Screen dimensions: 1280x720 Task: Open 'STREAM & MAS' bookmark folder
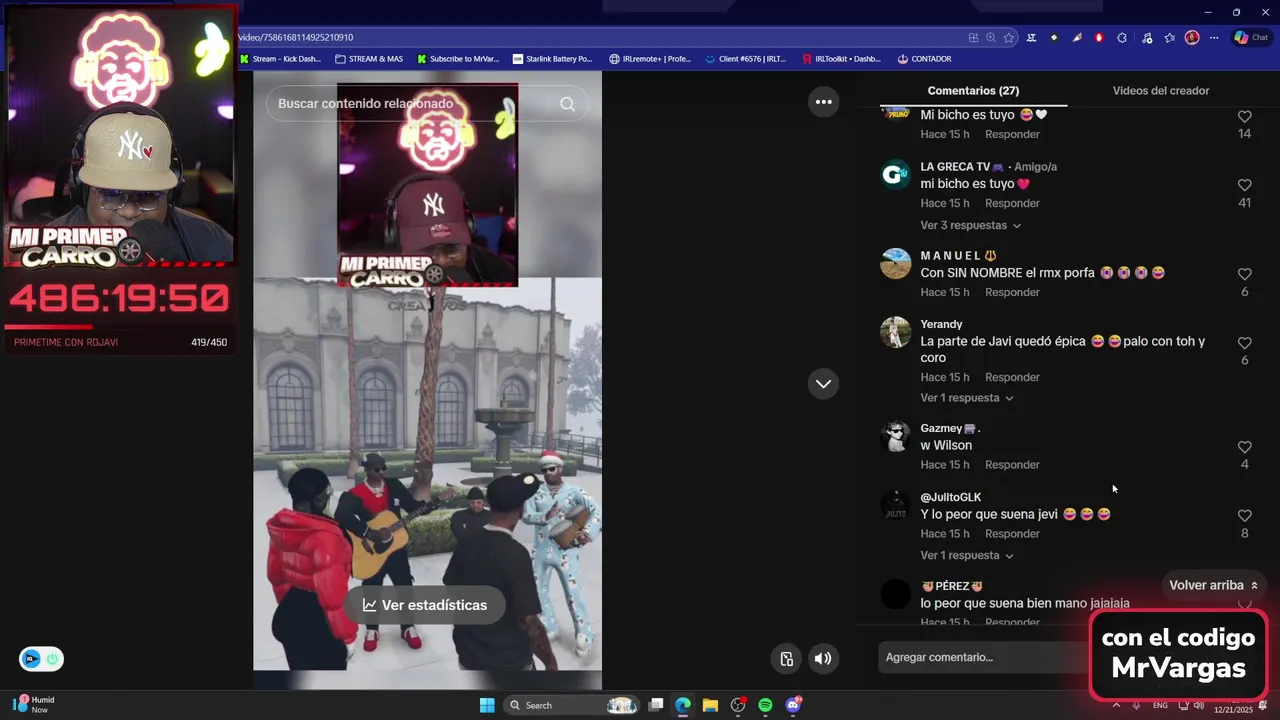click(x=369, y=59)
